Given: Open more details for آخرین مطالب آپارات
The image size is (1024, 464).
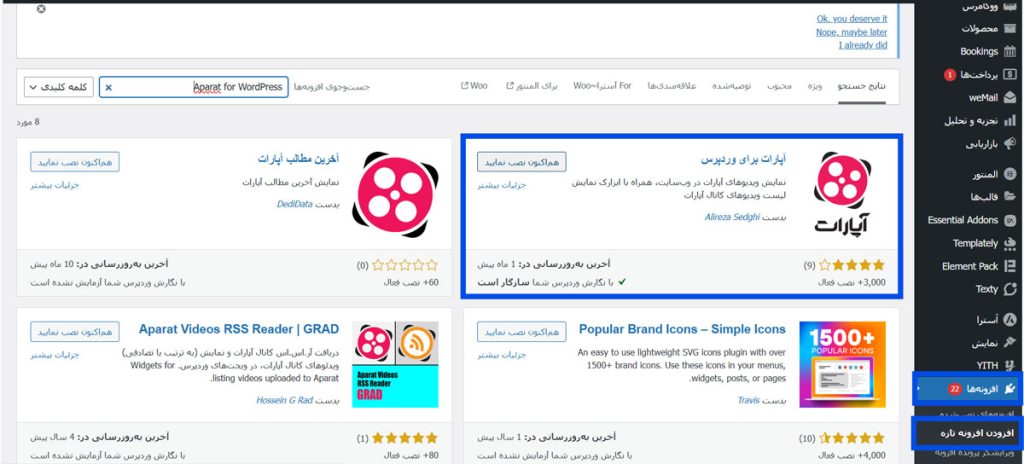Looking at the screenshot, I should tap(55, 185).
